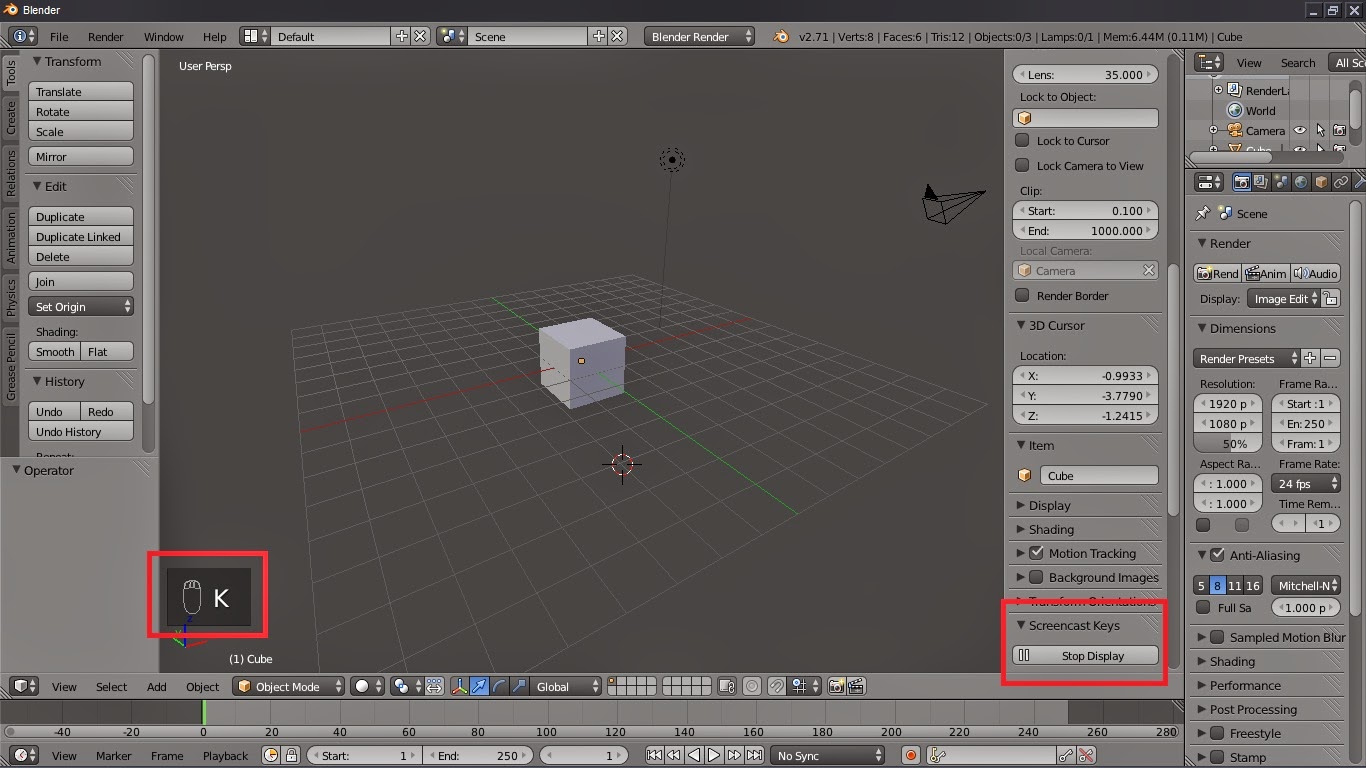The image size is (1366, 768).
Task: Enable the Render Border checkbox
Action: pyautogui.click(x=1022, y=296)
